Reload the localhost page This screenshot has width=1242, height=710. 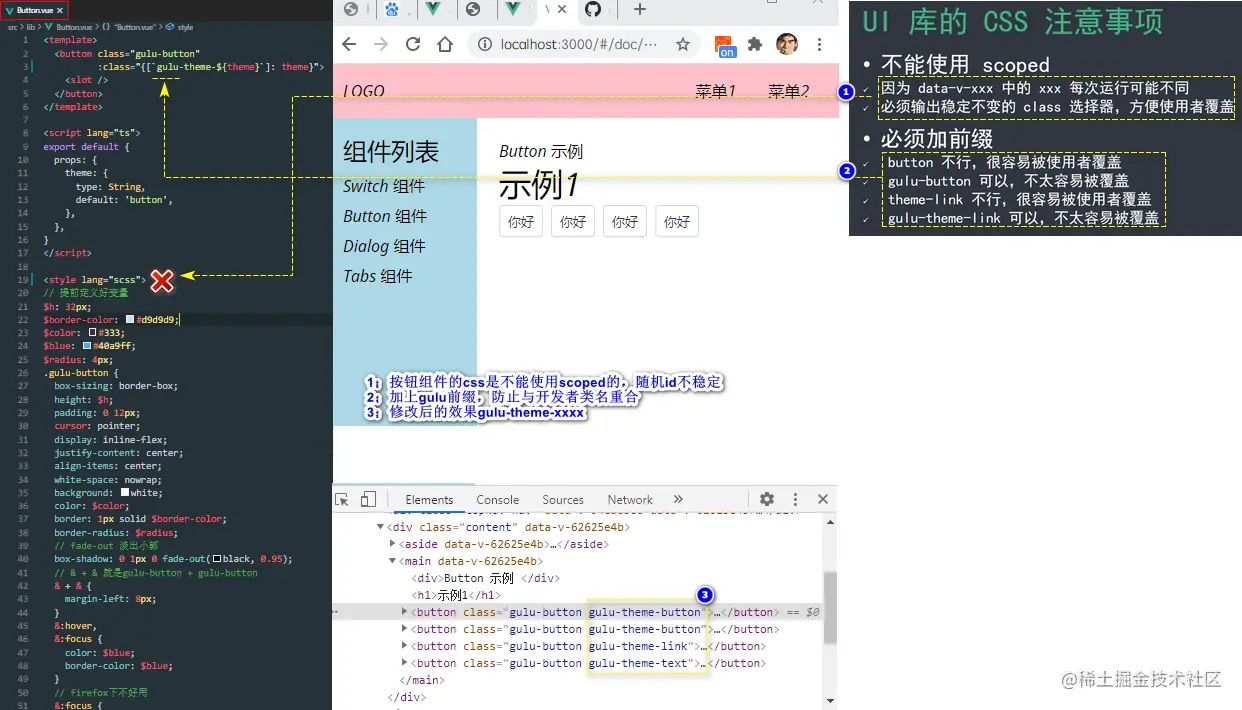click(x=413, y=45)
